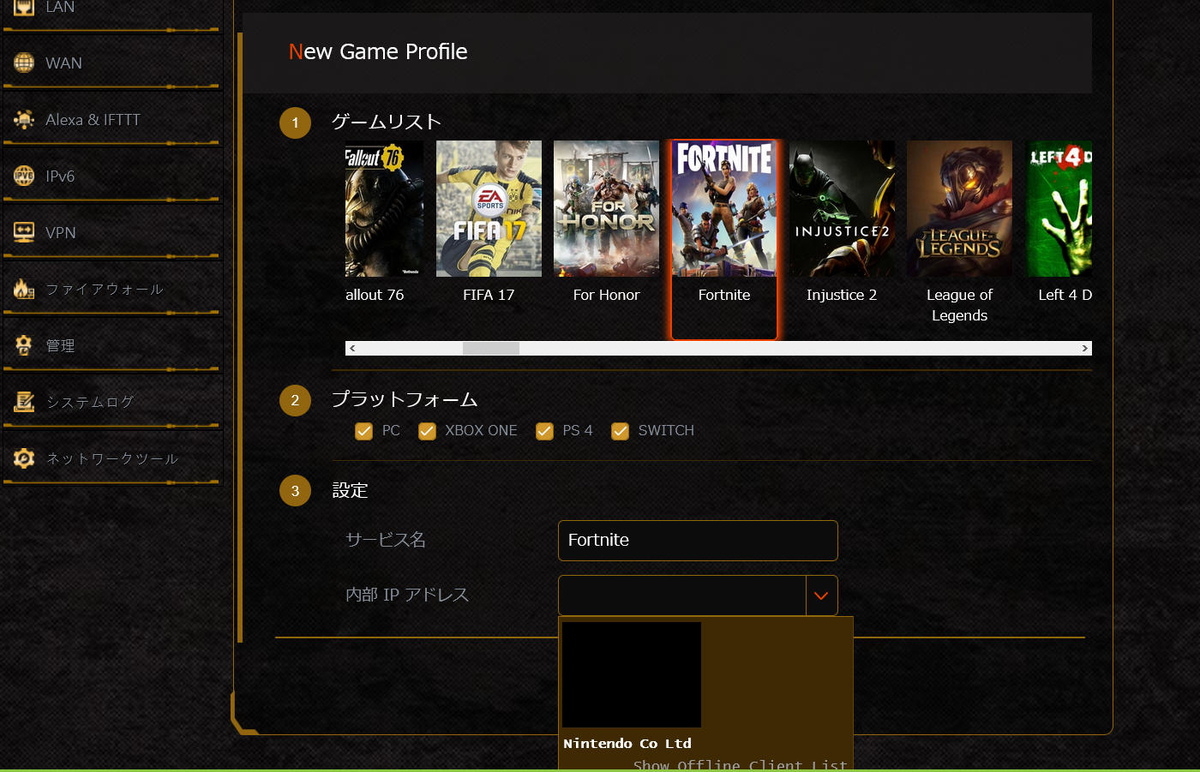Click the FIFA 17 title label
Viewport: 1200px width, 772px height.
489,295
